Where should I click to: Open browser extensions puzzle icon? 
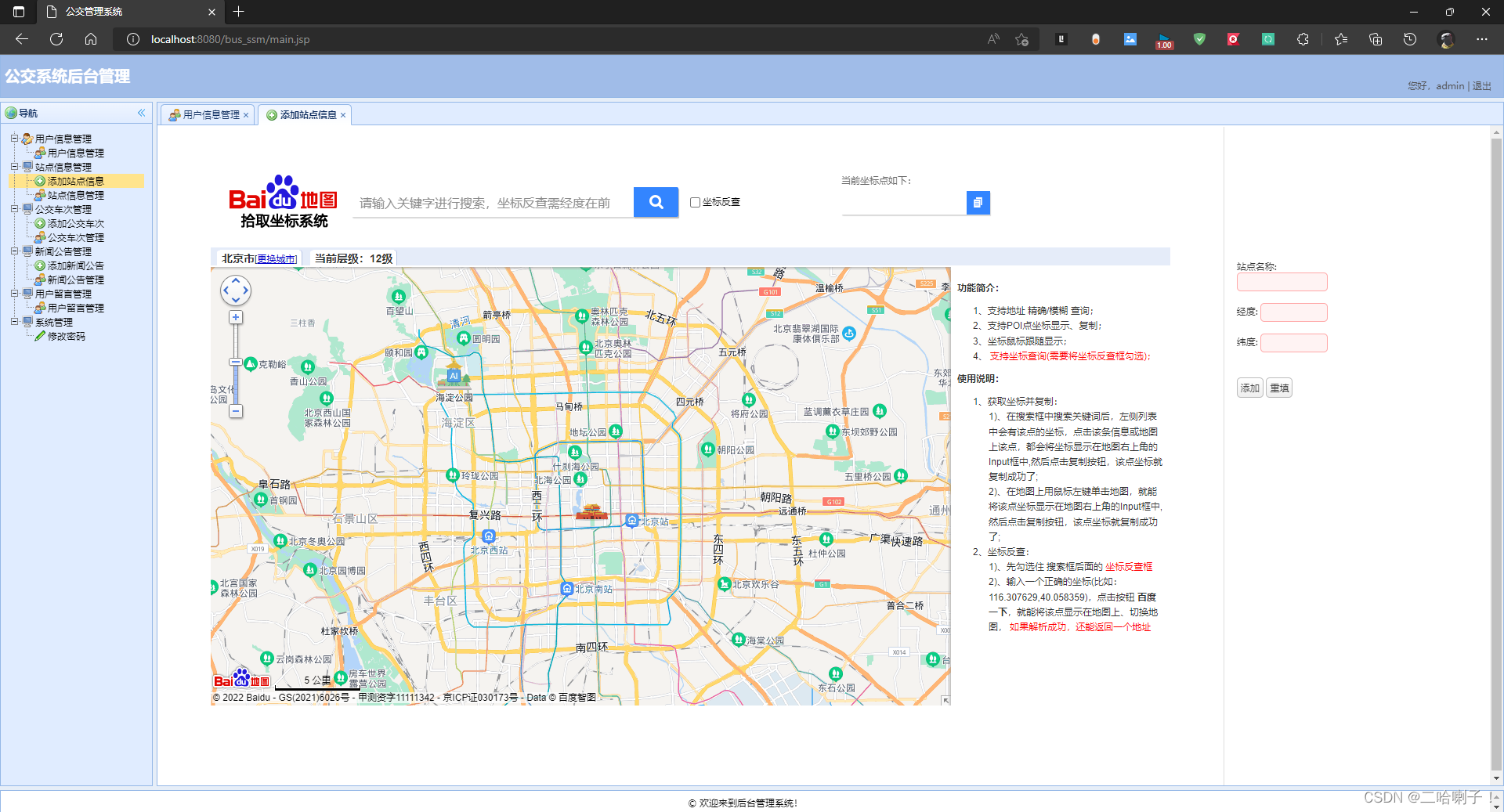pos(1303,39)
